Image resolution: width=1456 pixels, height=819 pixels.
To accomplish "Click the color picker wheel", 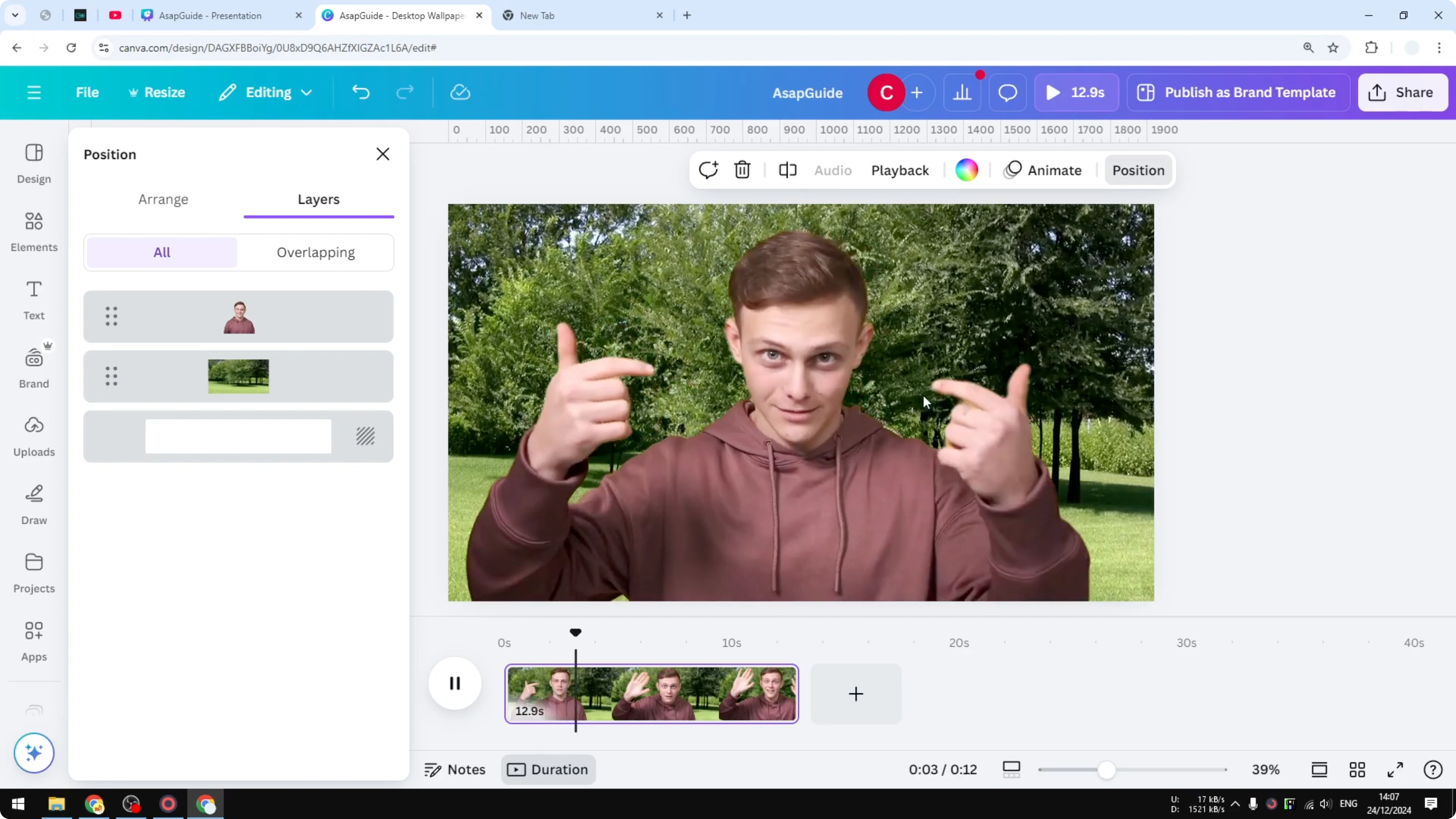I will click(x=967, y=170).
